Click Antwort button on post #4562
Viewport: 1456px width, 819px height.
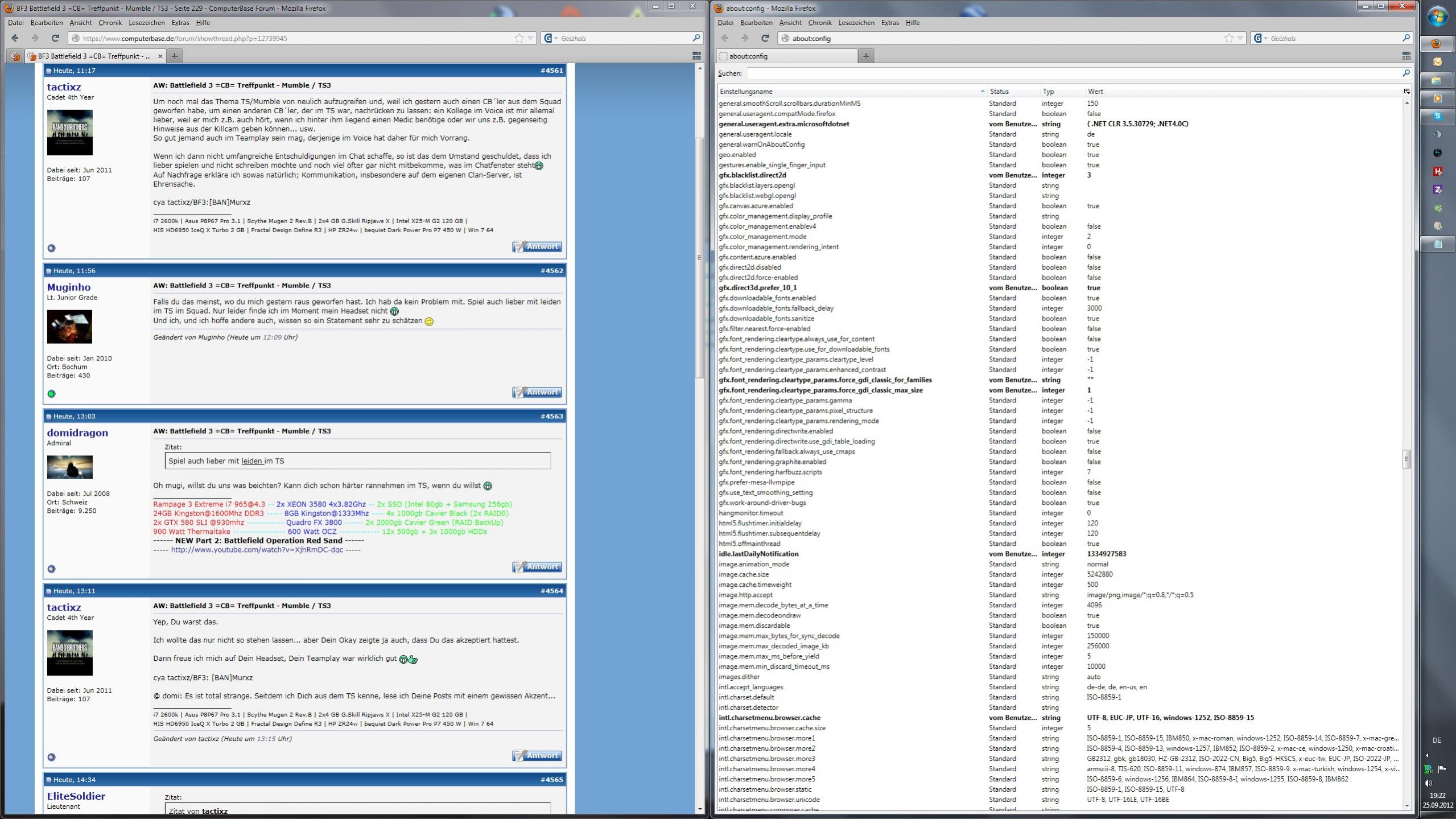point(537,392)
